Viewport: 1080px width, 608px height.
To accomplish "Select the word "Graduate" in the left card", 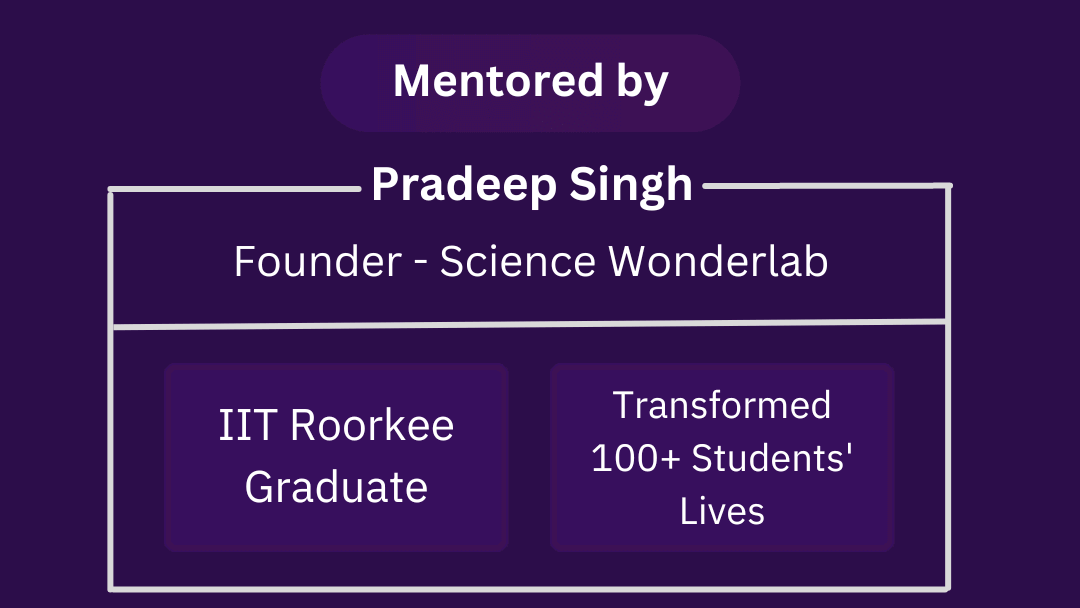I will pos(336,487).
